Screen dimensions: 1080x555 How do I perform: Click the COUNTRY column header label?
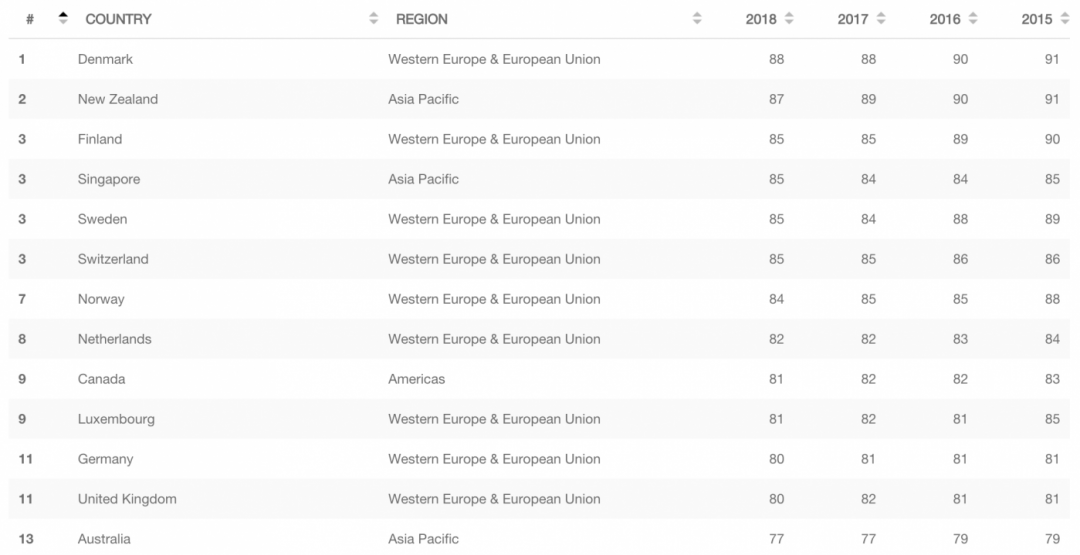point(118,19)
